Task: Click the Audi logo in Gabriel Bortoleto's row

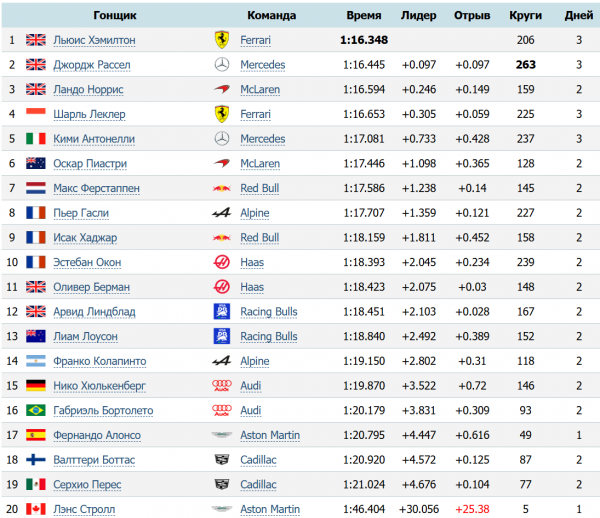Action: (x=222, y=410)
